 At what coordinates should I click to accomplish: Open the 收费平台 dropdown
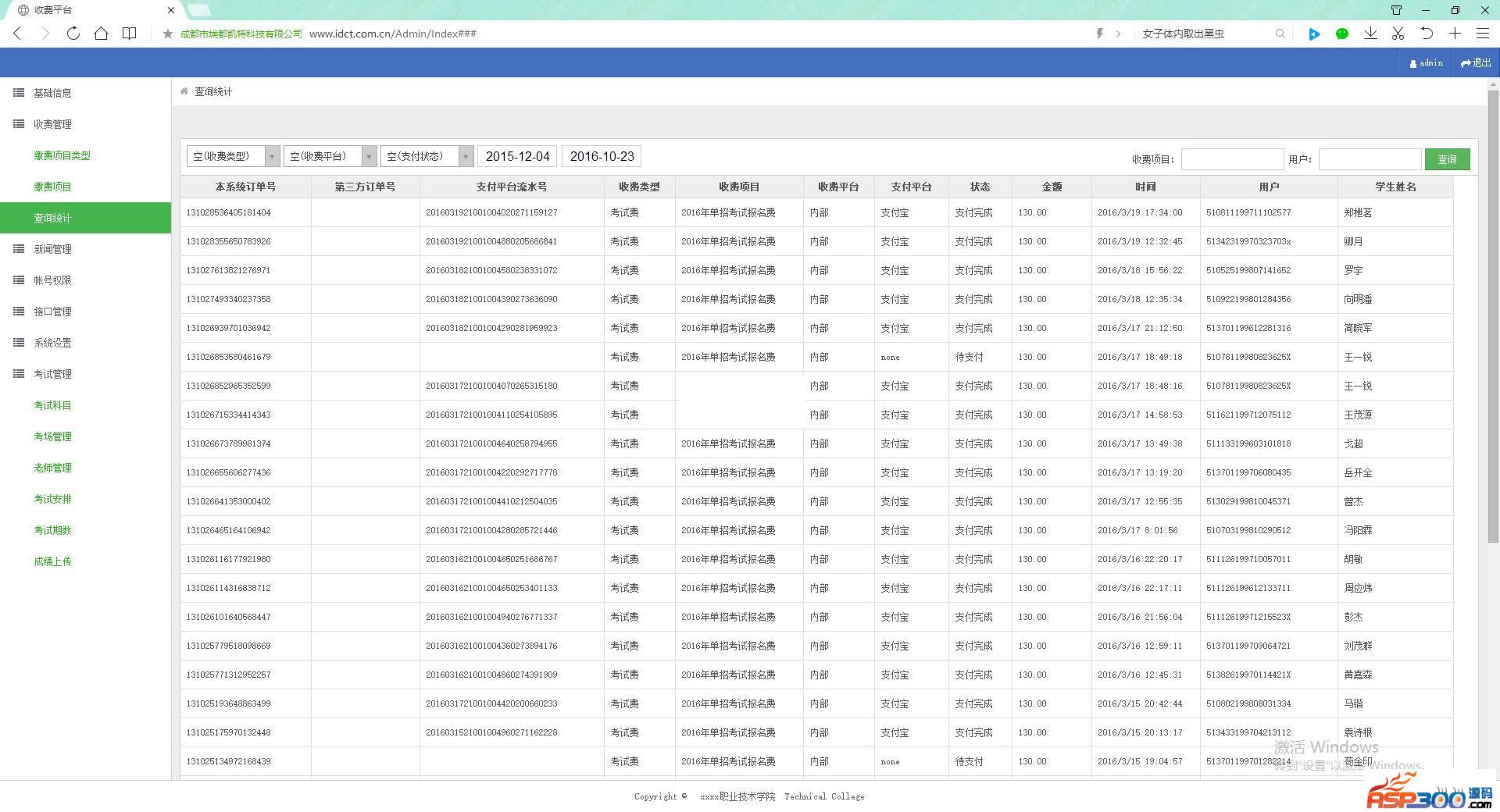click(x=330, y=156)
